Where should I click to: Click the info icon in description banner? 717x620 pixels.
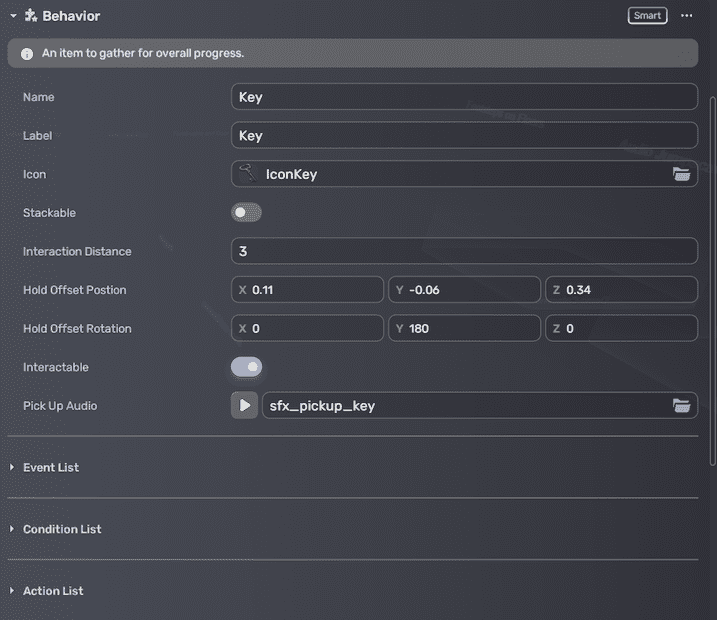(x=27, y=54)
